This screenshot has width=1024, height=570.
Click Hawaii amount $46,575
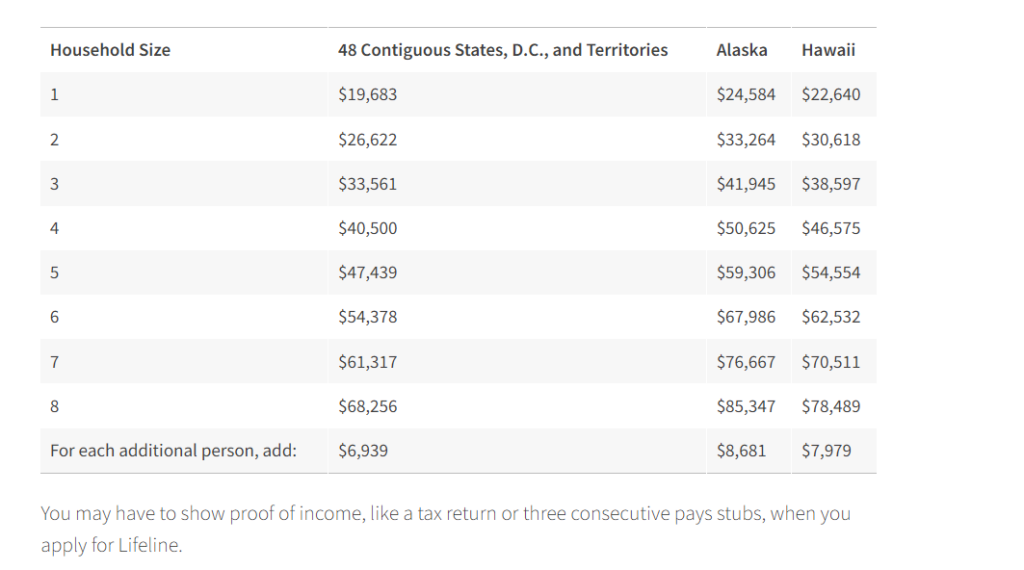coord(830,228)
